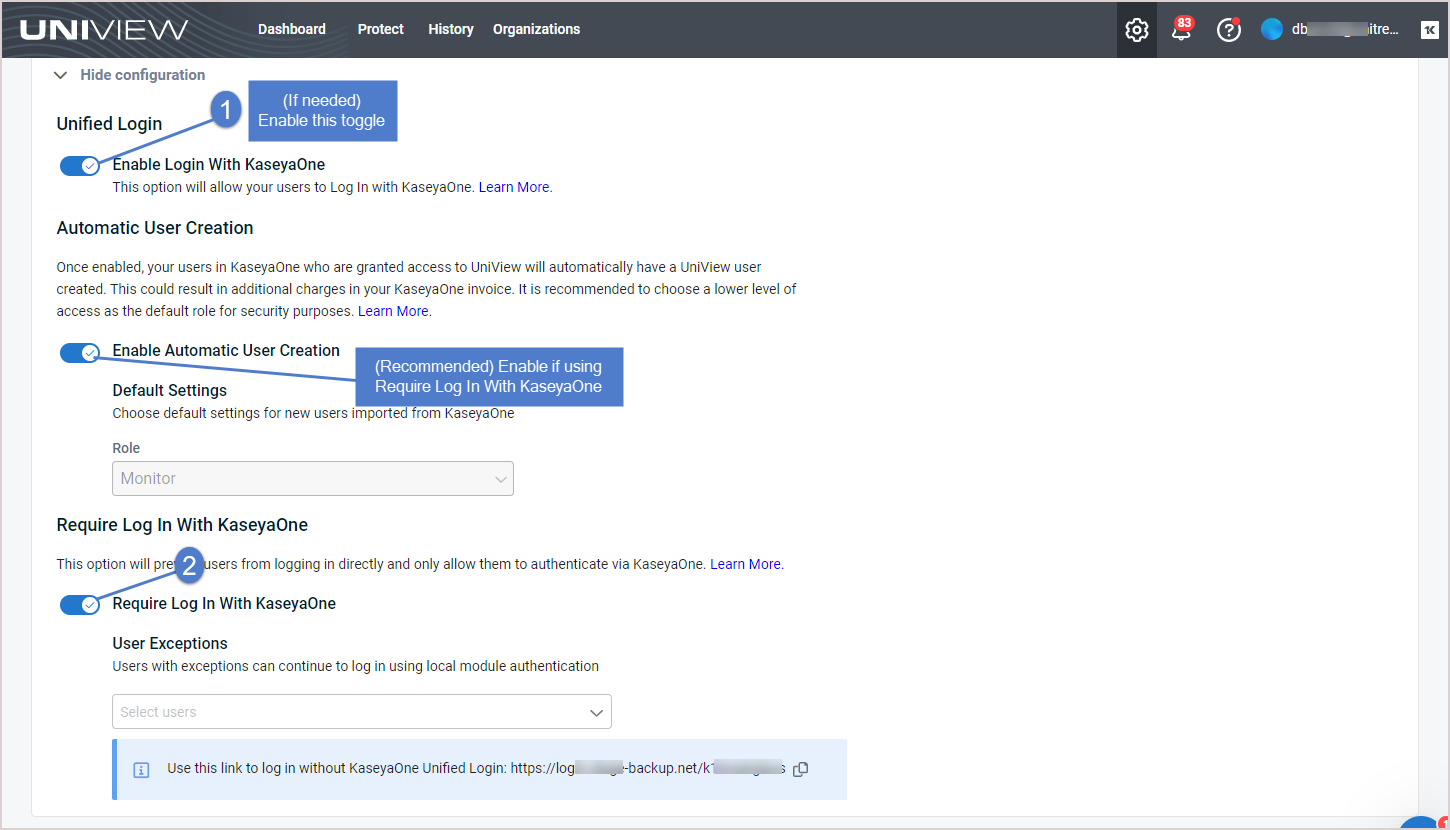Copy the unified login bypass link

(800, 769)
